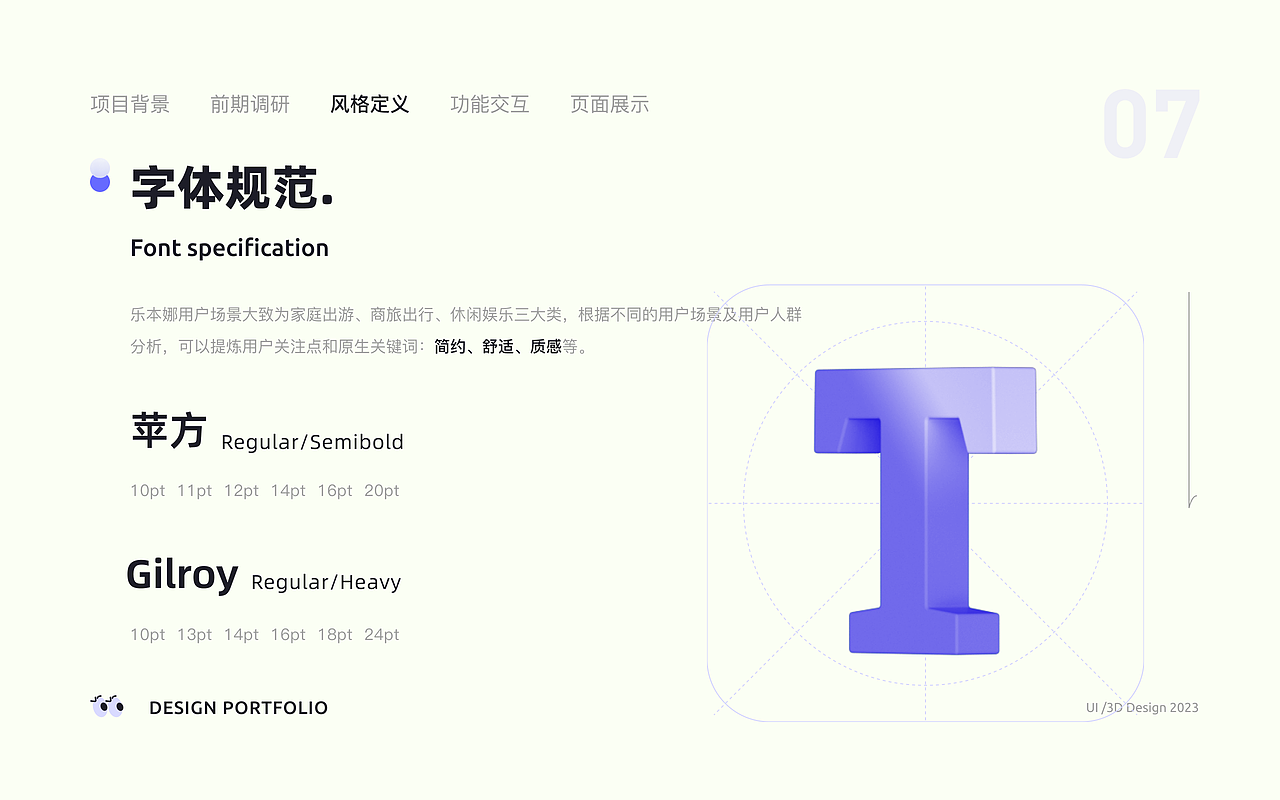Click the 苹方 font name
1280x800 pixels.
click(x=168, y=430)
